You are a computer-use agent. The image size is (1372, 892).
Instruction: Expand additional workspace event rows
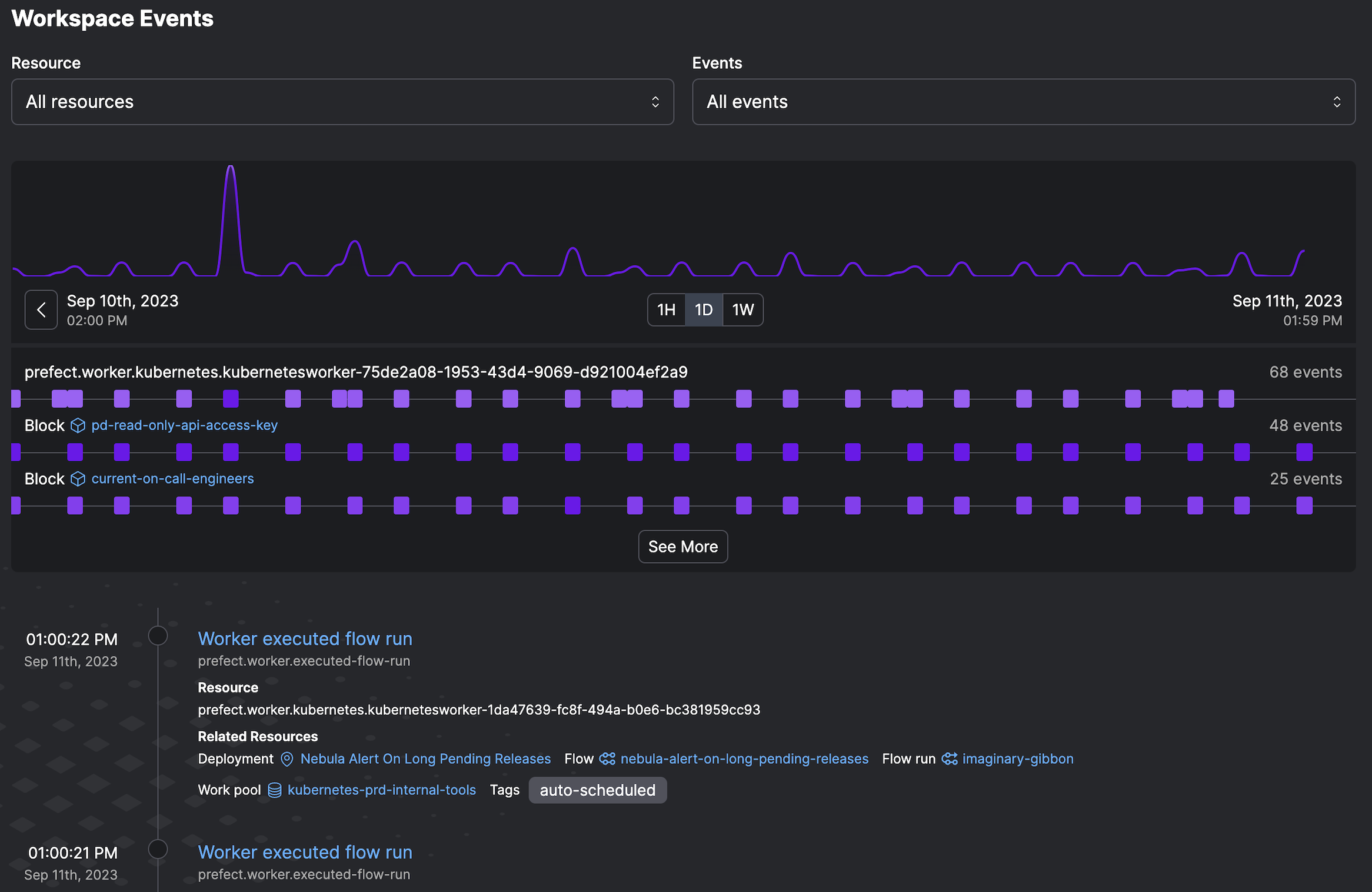point(683,546)
